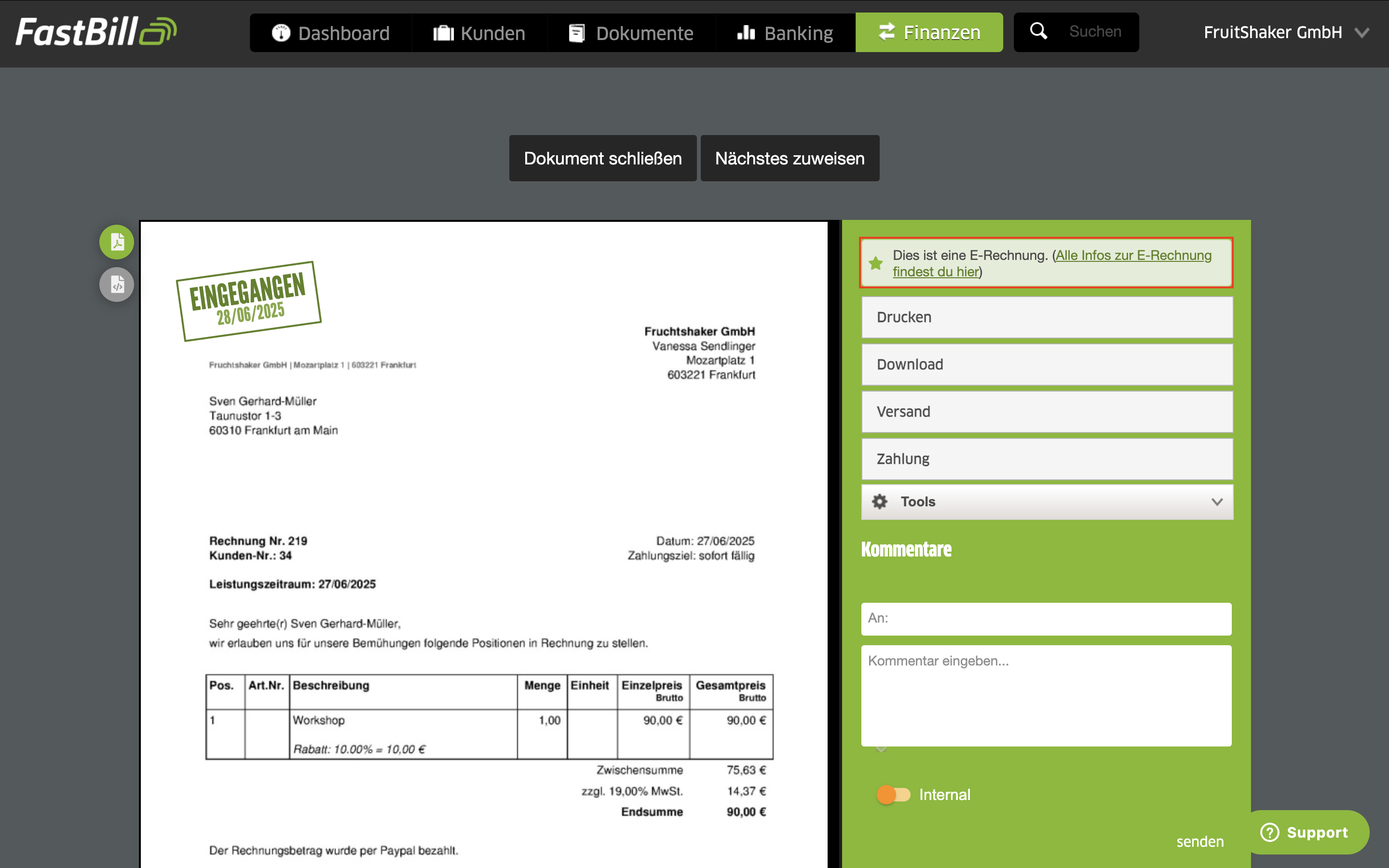Open the Banking menu
Screen dimensions: 1389x868
coord(785,33)
